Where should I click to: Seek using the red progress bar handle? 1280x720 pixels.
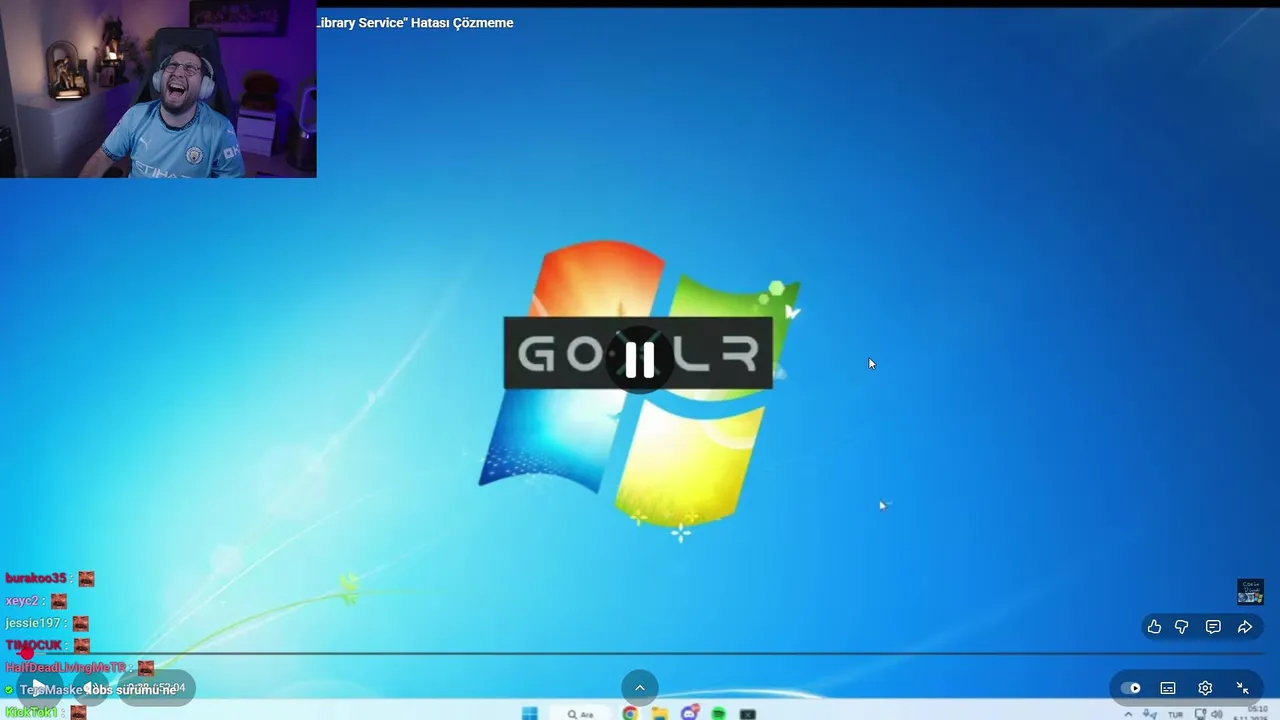pyautogui.click(x=28, y=653)
